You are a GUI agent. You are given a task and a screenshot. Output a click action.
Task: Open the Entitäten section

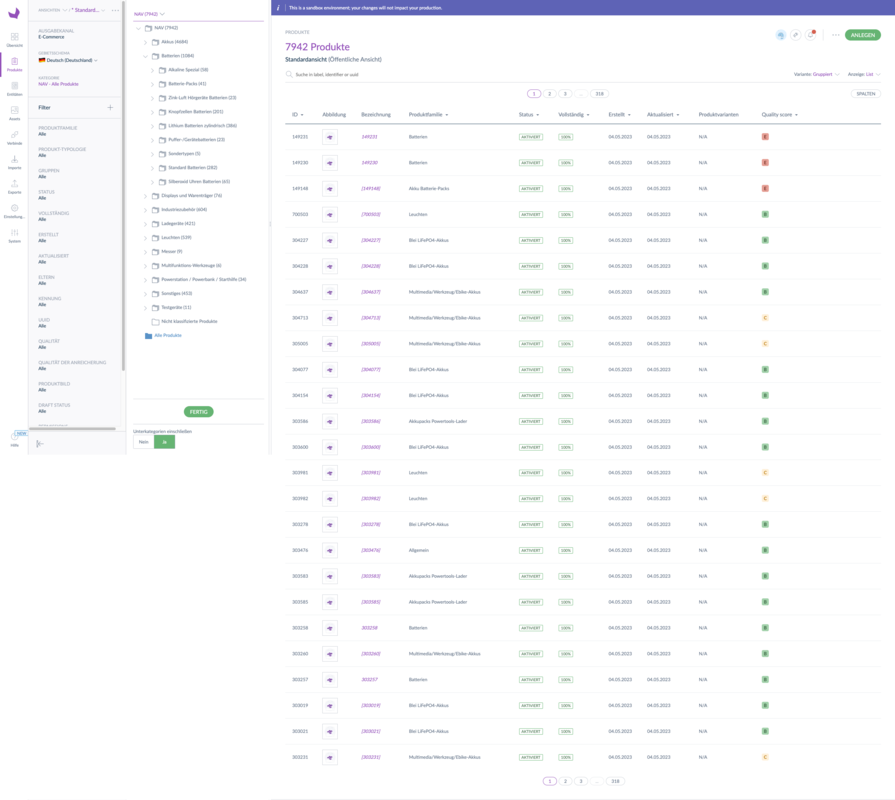(14, 88)
